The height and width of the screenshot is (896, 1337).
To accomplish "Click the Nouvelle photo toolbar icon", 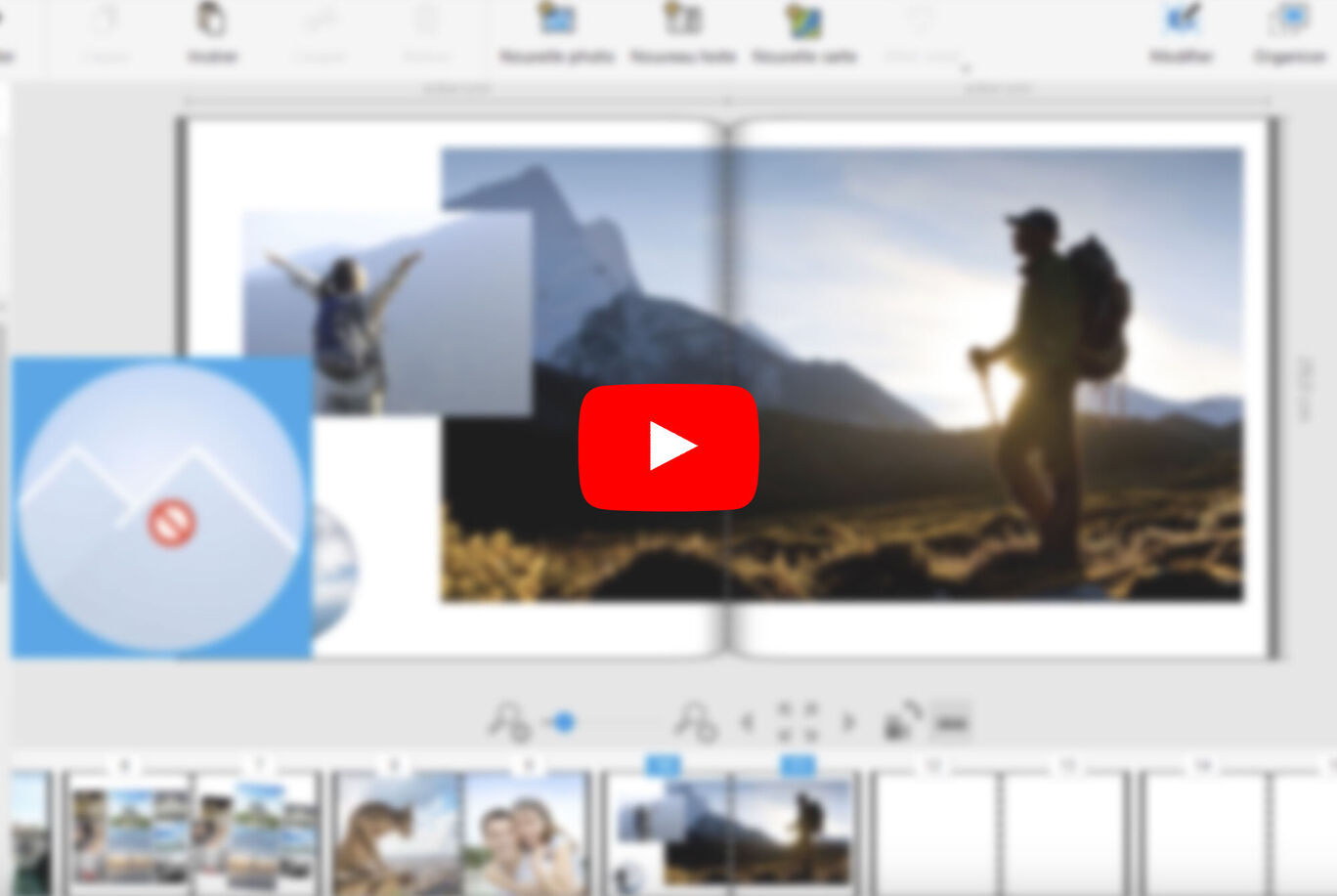I will [x=556, y=21].
